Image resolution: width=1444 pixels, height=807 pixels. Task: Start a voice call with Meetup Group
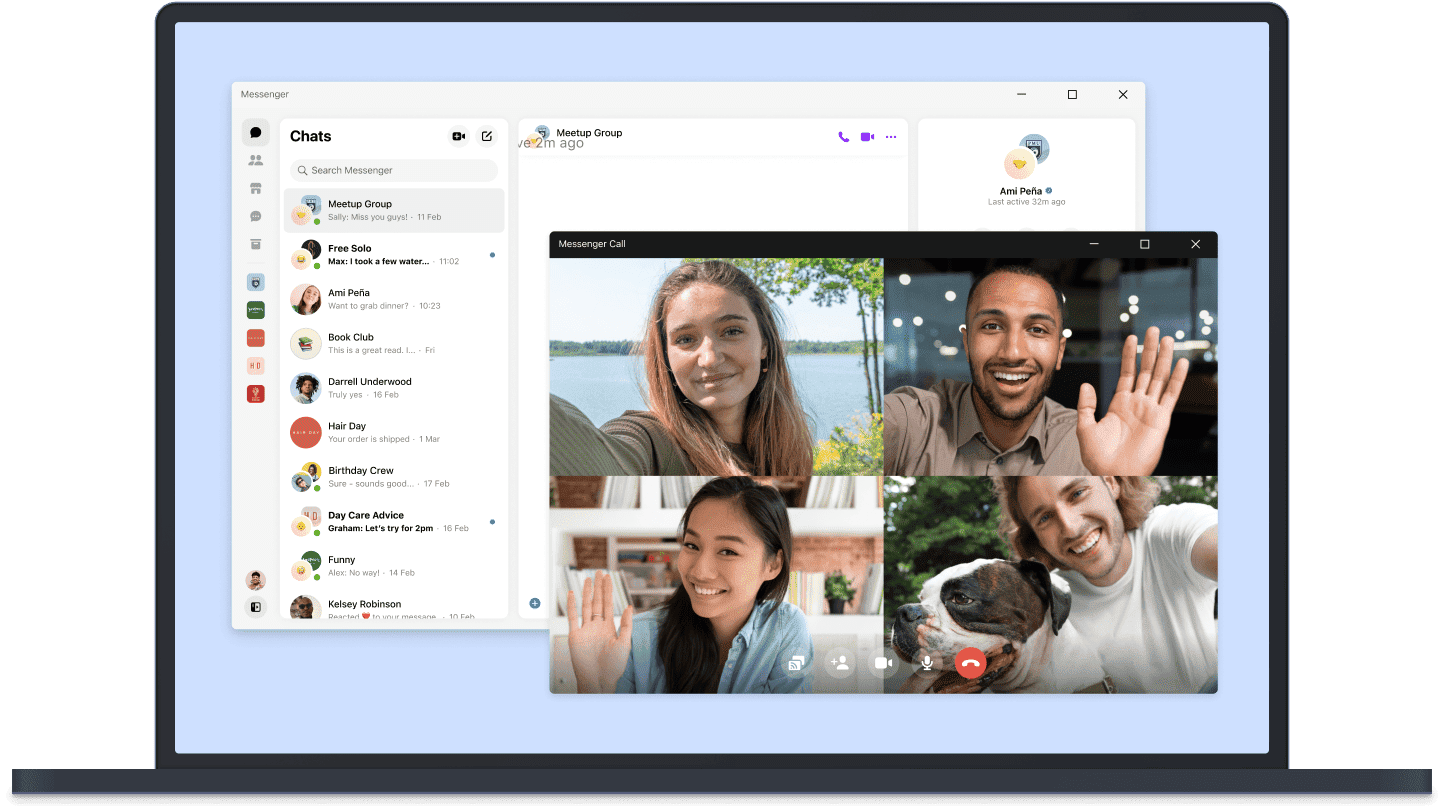point(843,137)
